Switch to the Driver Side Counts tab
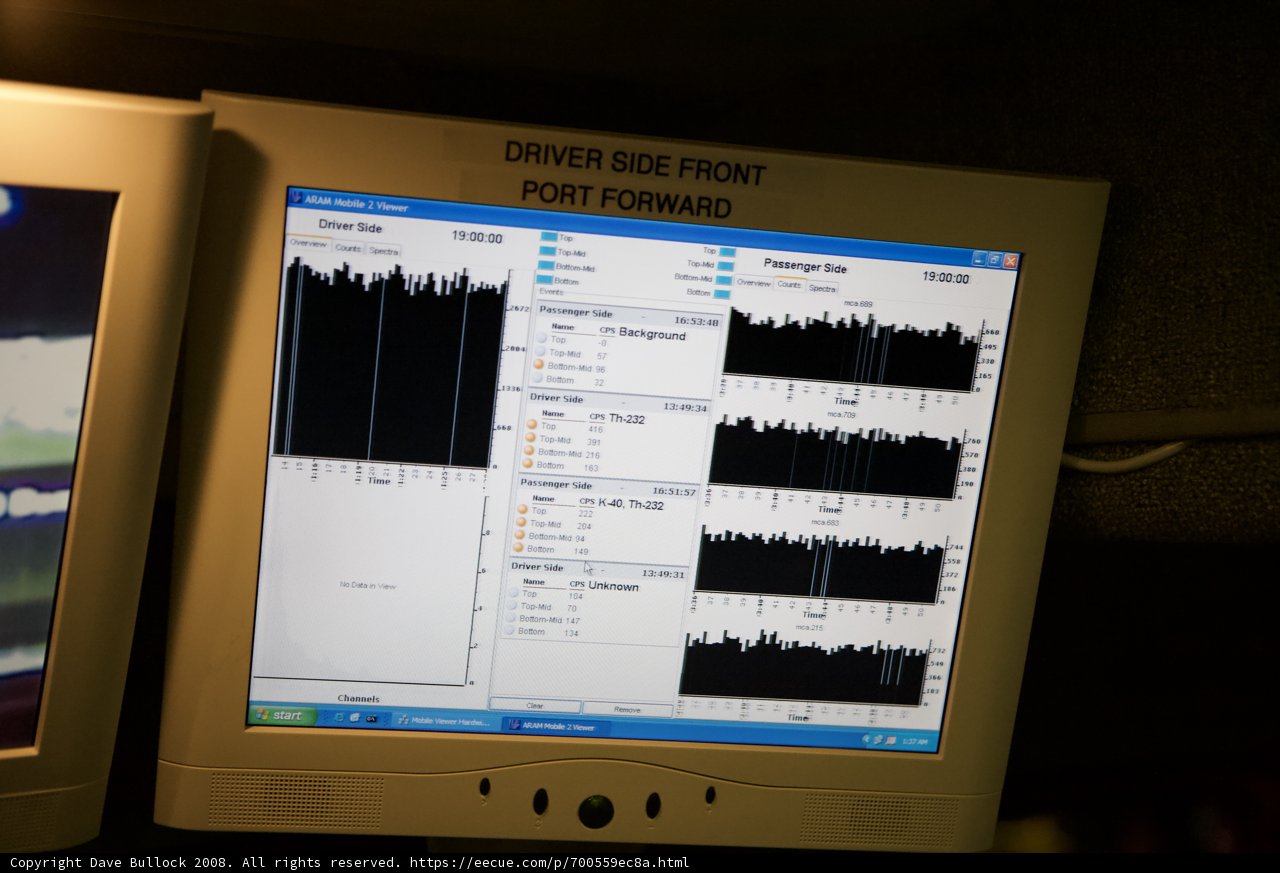 (x=348, y=248)
